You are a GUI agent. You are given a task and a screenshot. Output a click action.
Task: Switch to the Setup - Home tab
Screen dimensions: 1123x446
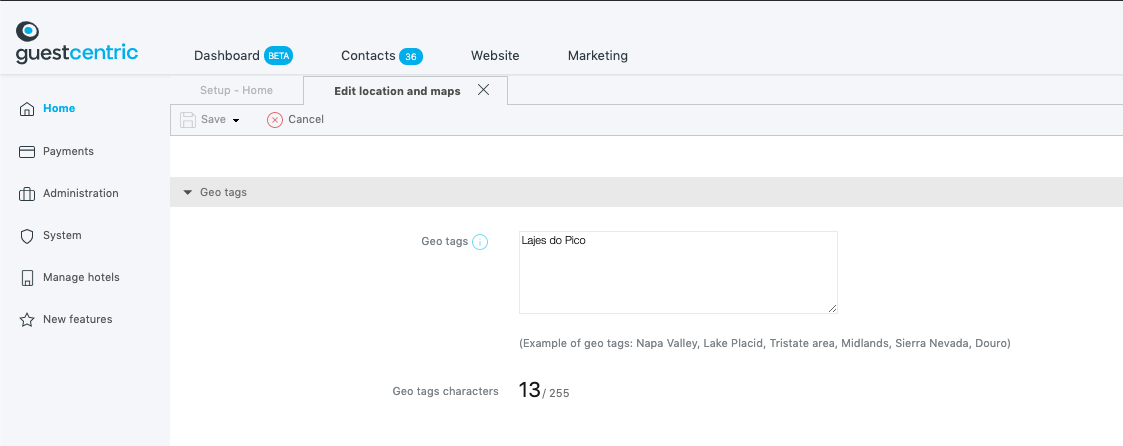(236, 90)
